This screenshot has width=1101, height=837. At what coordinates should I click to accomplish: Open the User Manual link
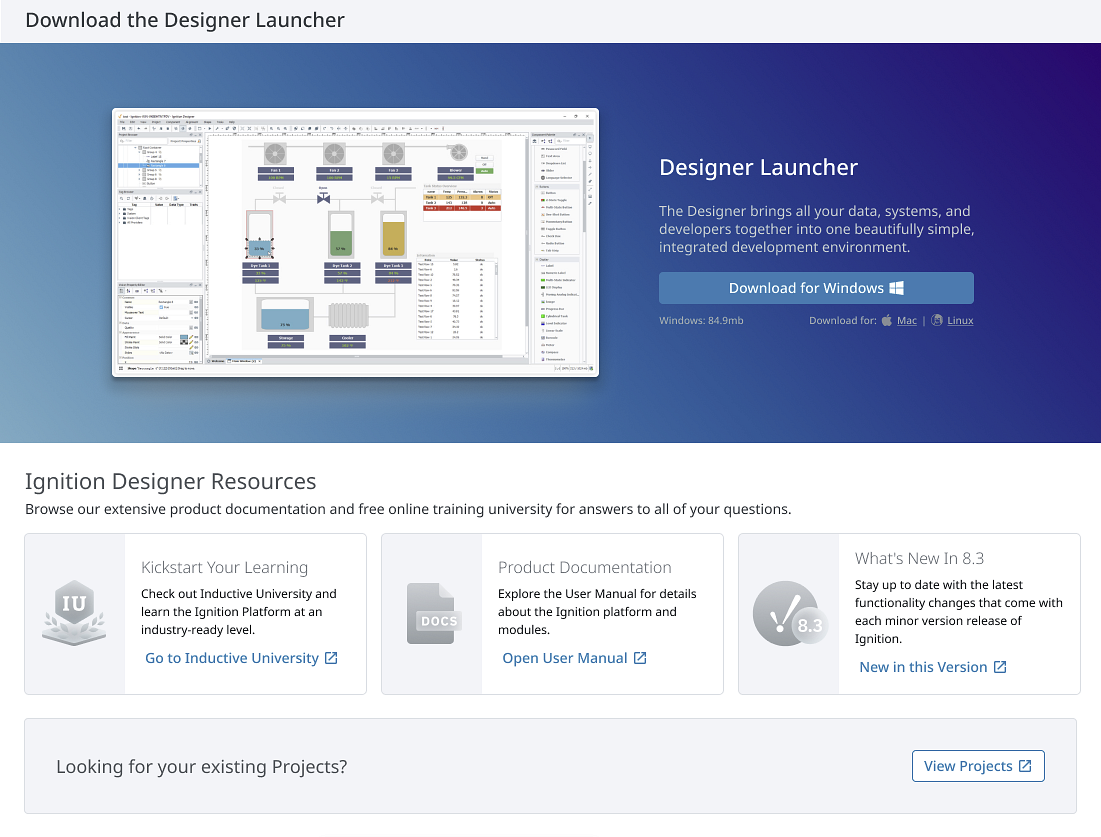coord(574,658)
